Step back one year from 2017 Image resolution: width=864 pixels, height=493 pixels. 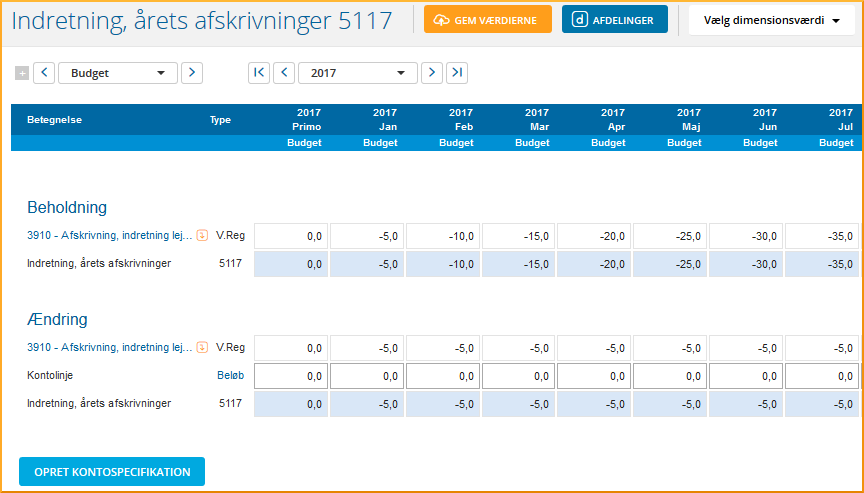tap(284, 73)
